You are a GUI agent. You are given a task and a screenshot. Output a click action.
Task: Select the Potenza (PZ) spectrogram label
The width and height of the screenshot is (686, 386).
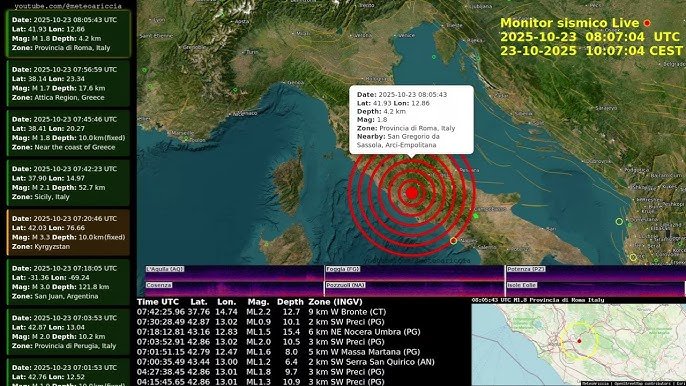point(525,269)
